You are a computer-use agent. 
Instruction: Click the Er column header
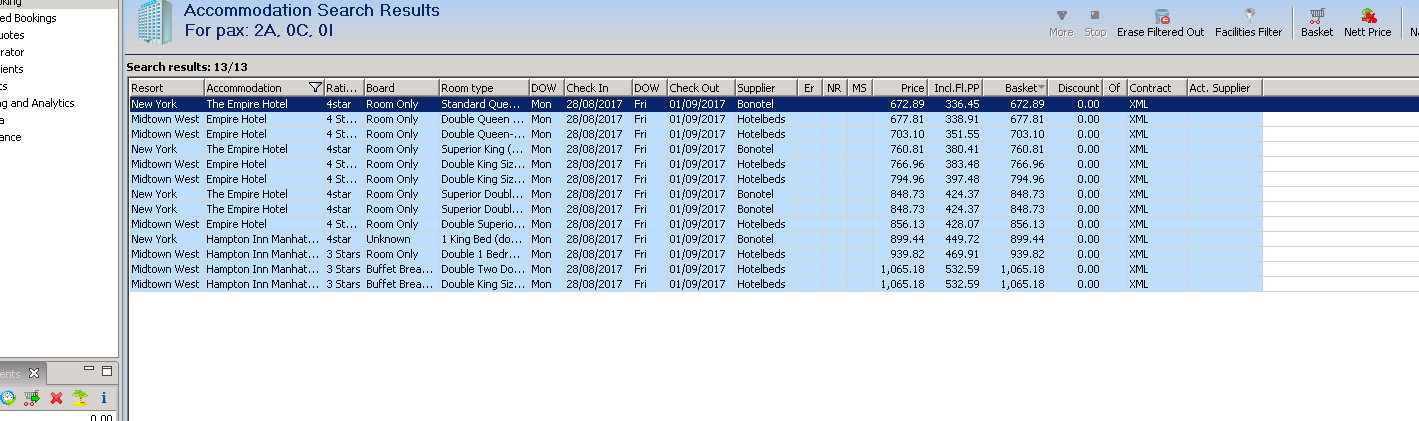pyautogui.click(x=810, y=88)
